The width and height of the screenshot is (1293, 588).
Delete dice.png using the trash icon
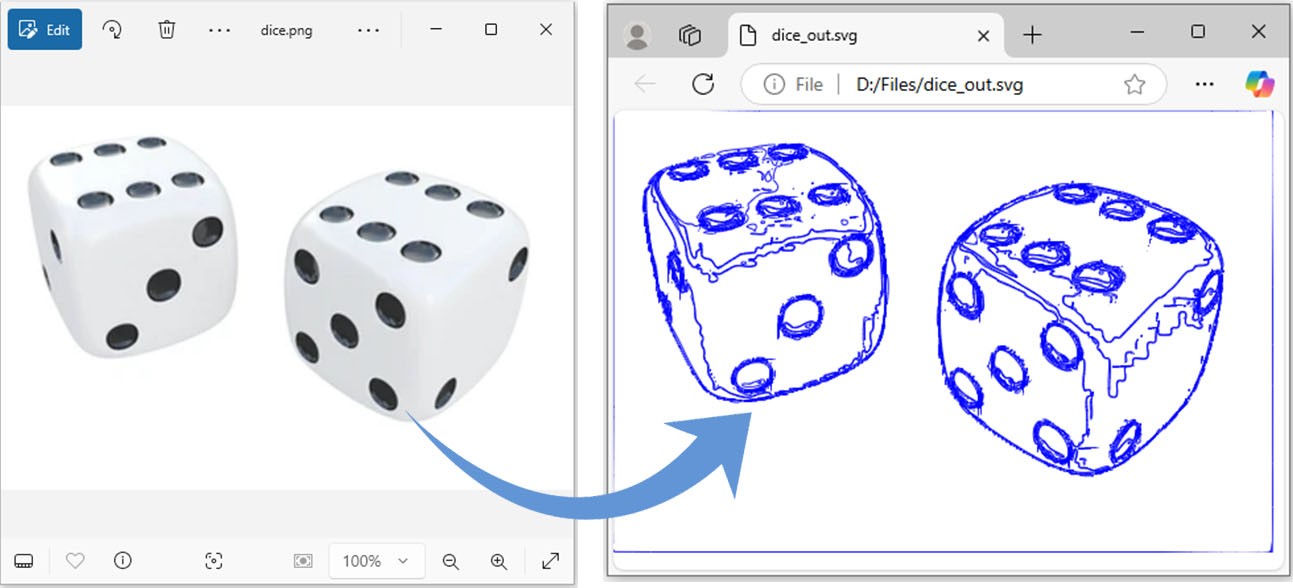click(x=166, y=29)
